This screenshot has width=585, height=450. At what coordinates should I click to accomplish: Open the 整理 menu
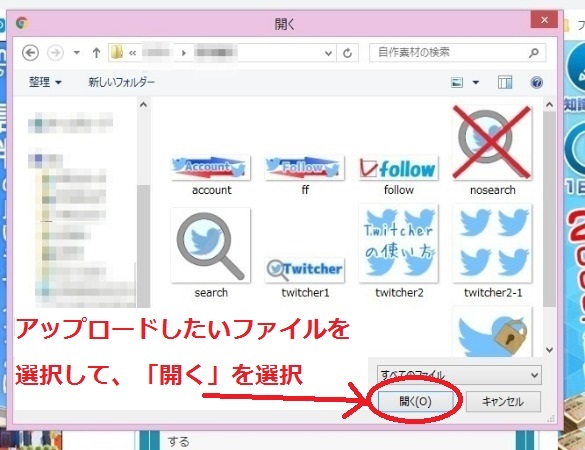coord(45,82)
